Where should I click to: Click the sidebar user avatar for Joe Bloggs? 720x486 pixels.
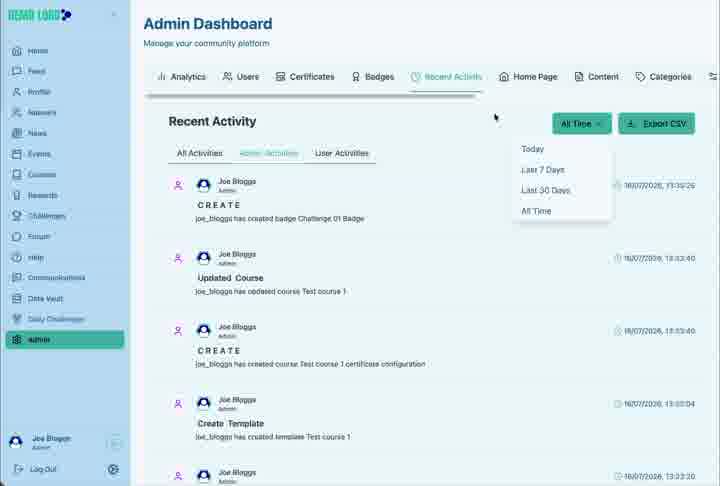(16, 441)
